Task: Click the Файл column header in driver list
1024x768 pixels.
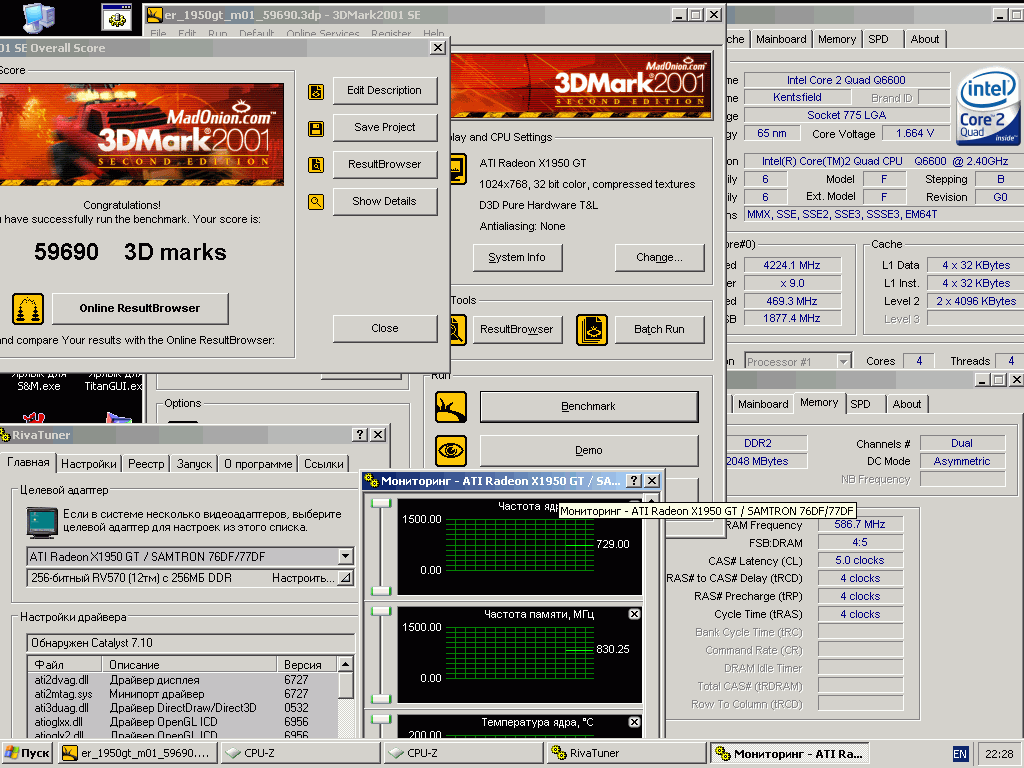Action: tap(65, 664)
